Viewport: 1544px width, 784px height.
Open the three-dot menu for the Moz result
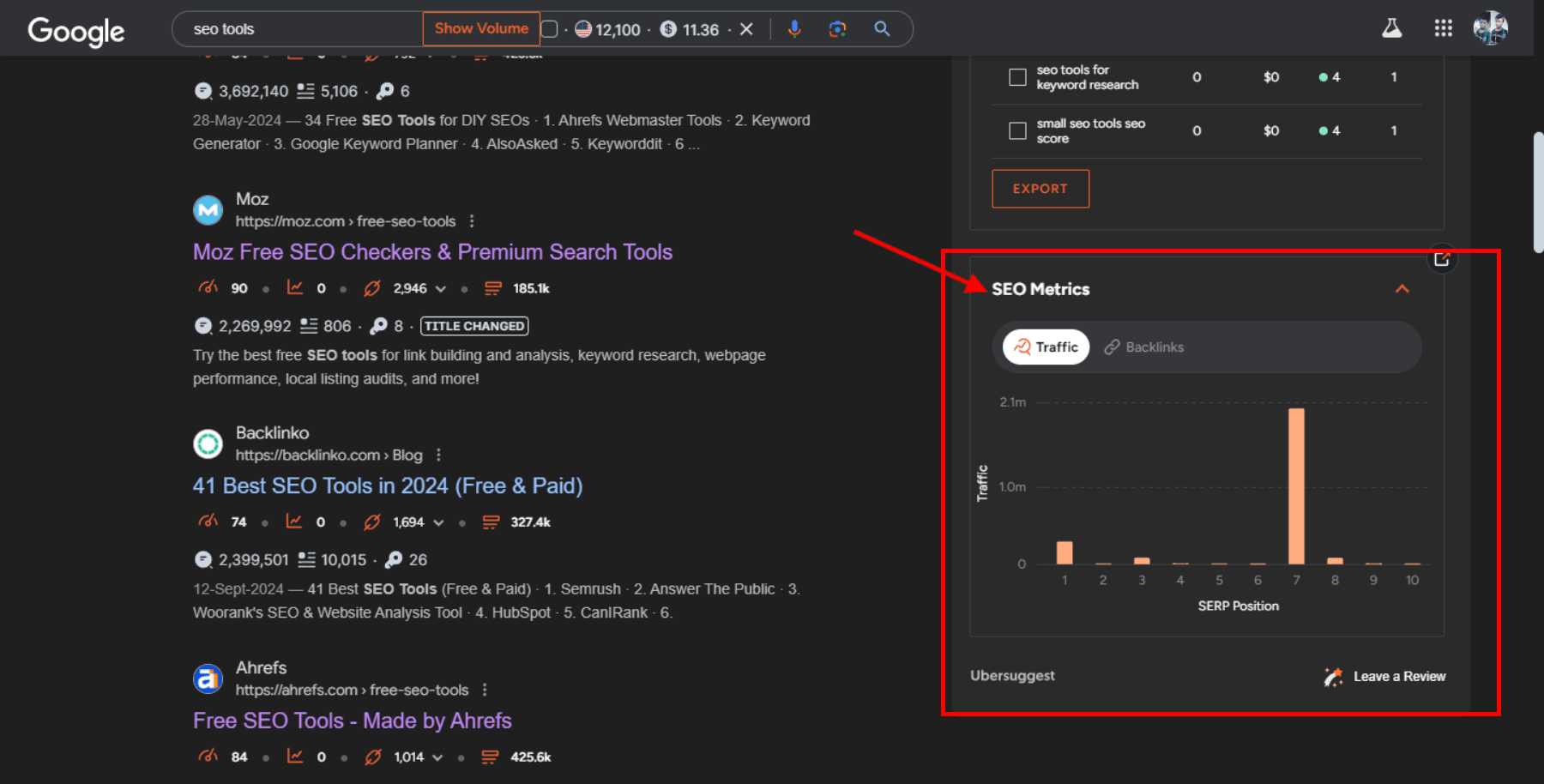[472, 221]
